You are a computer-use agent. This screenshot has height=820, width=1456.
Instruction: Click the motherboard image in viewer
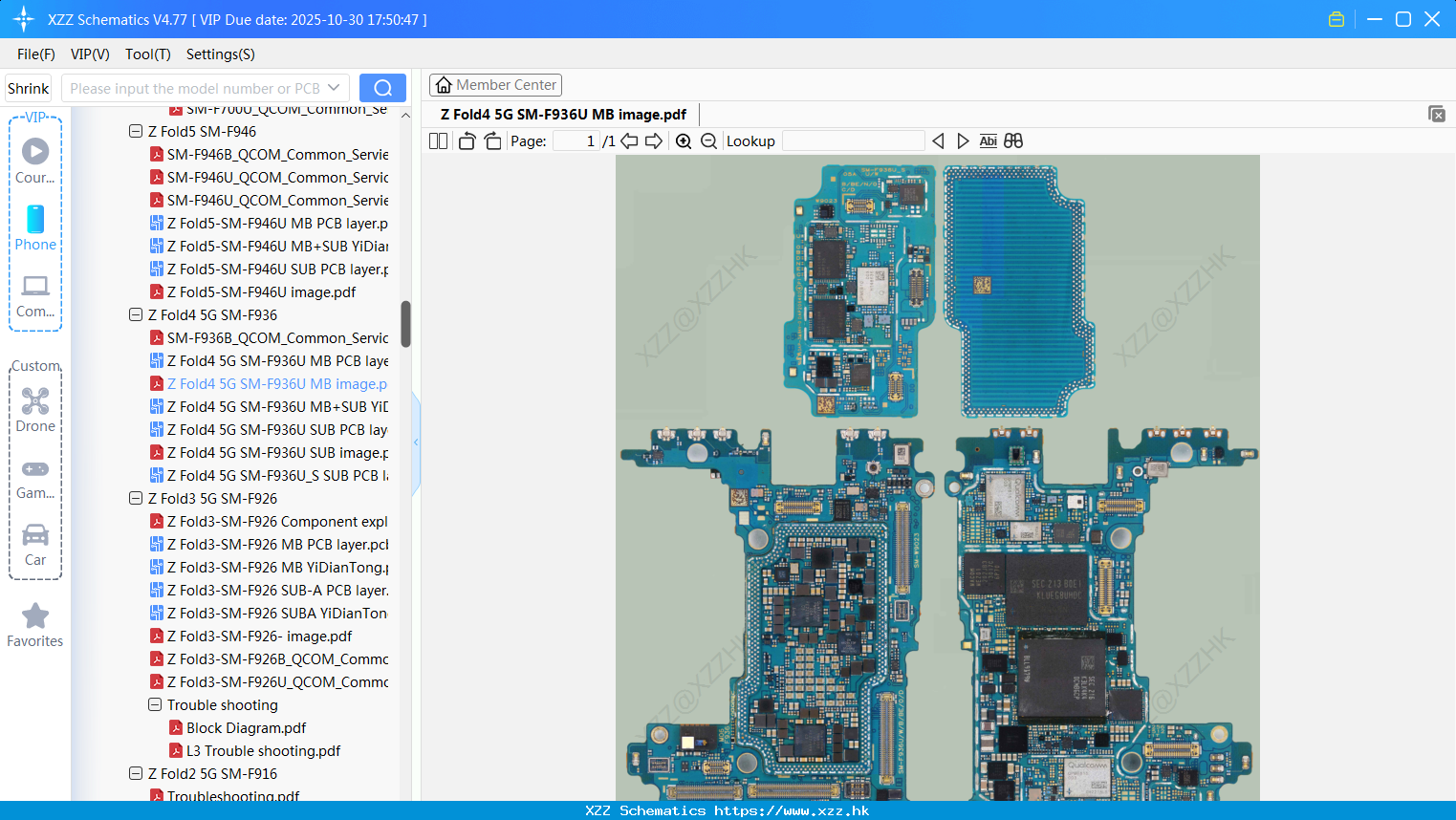pyautogui.click(x=937, y=478)
